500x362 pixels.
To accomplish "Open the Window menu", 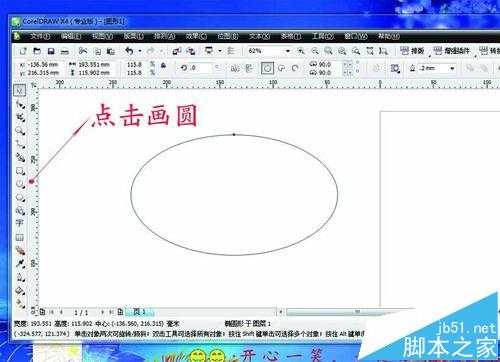I will tap(356, 36).
